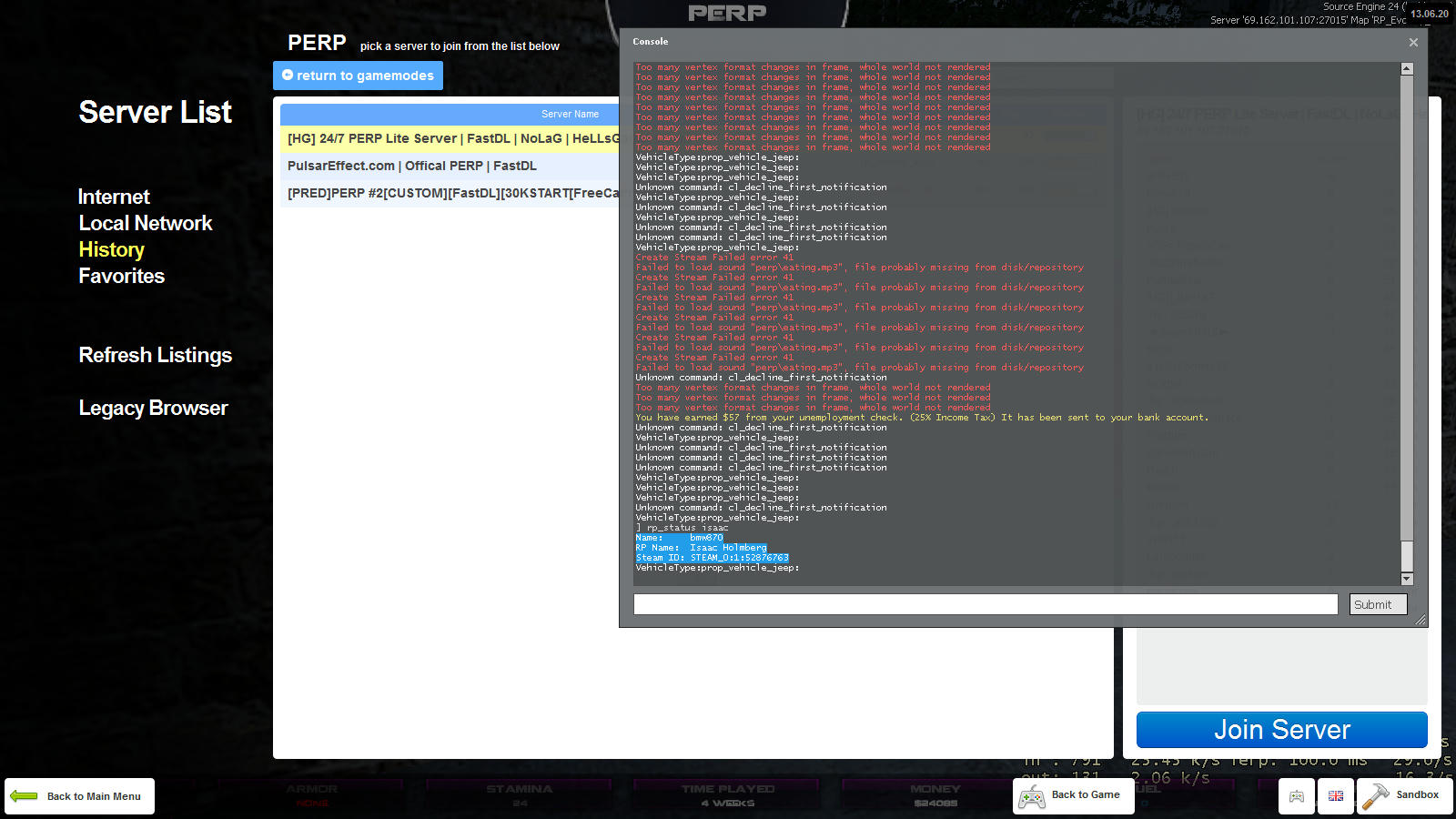Image resolution: width=1456 pixels, height=819 pixels.
Task: Click the gamepad icon in Back to Game
Action: [x=1032, y=797]
